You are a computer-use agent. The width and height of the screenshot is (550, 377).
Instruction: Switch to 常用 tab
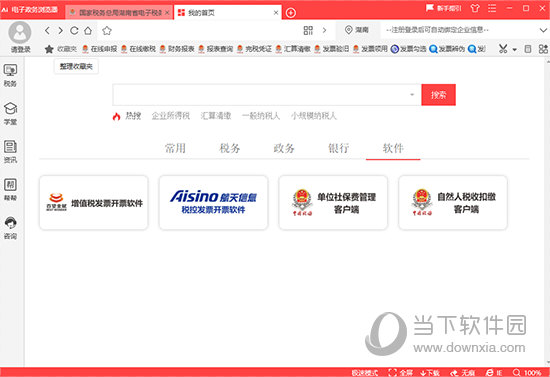coord(175,148)
